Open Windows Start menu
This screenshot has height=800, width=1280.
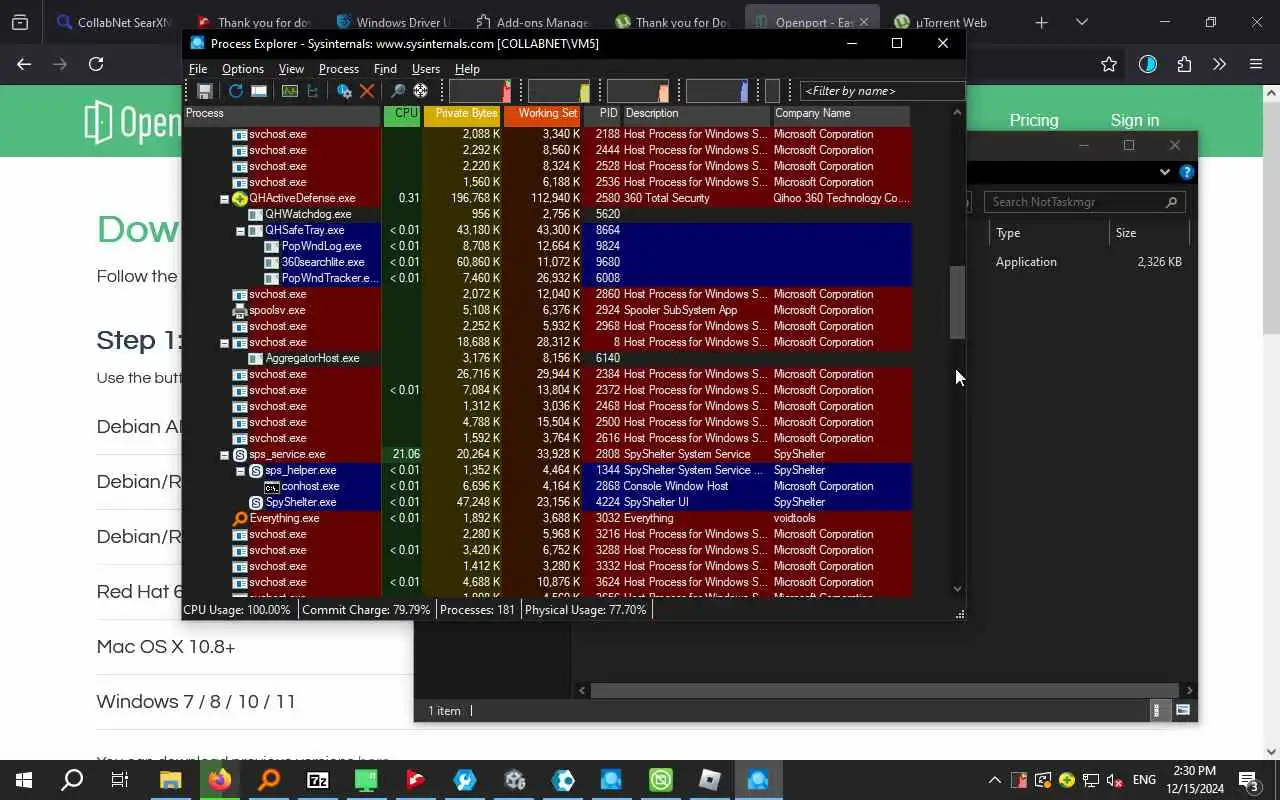click(23, 780)
